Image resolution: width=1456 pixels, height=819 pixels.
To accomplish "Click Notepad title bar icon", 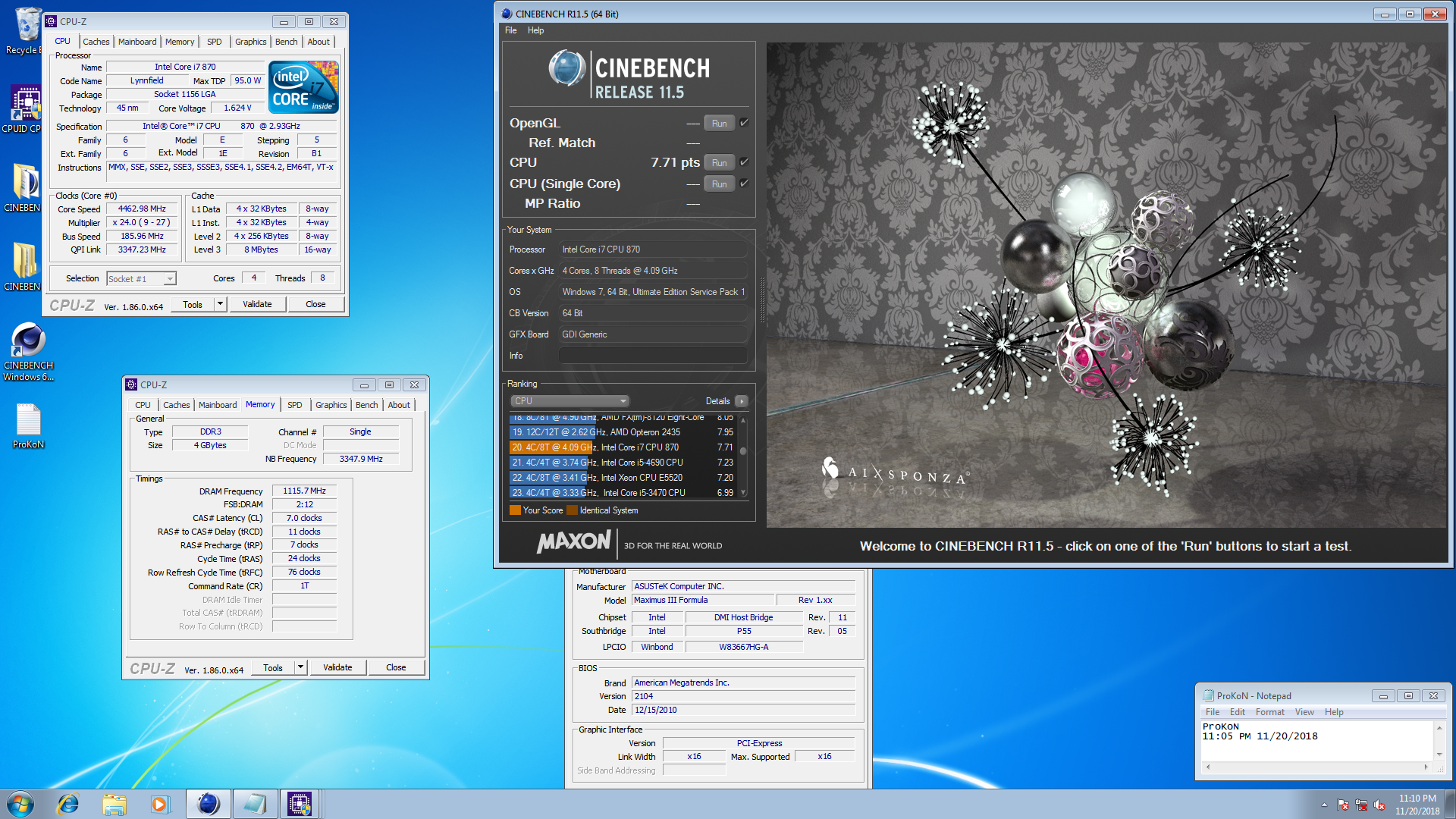I will pyautogui.click(x=1209, y=695).
